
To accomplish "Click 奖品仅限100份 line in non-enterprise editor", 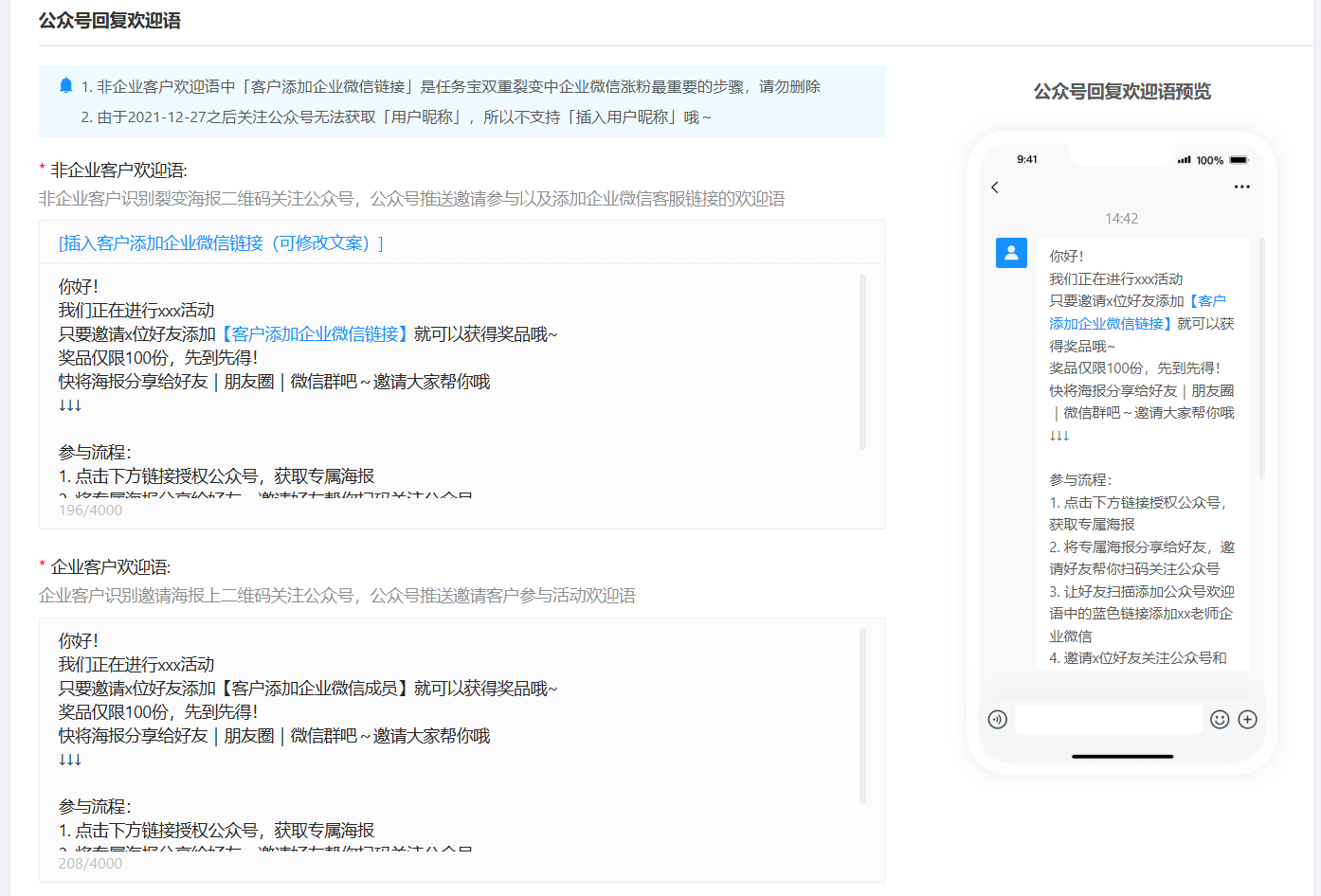I will point(157,358).
